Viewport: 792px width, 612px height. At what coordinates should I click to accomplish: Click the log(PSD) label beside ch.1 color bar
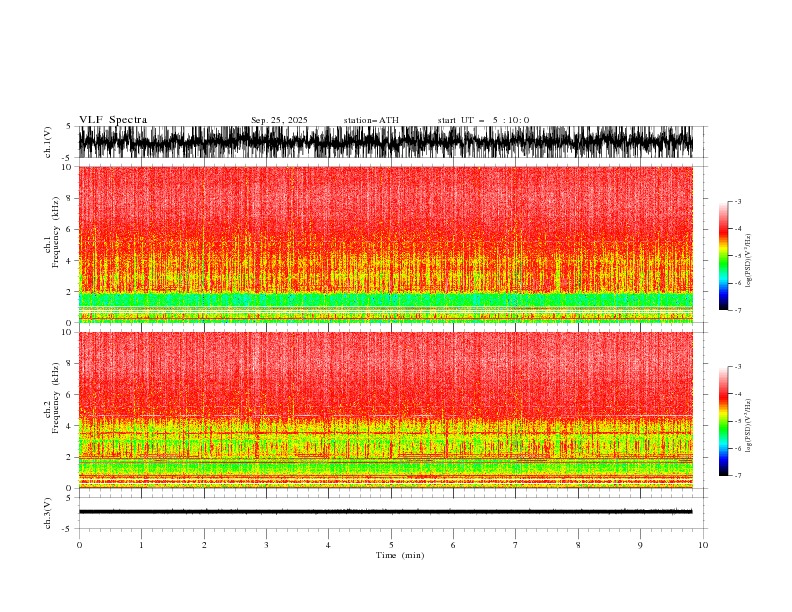coord(748,261)
